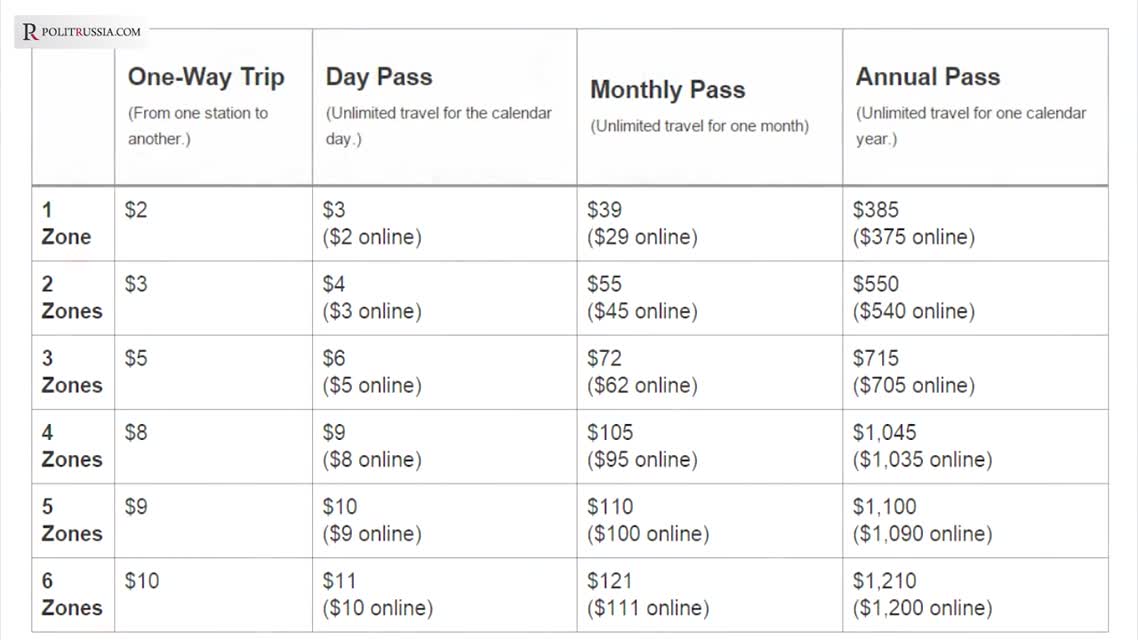Viewport: 1138px width, 640px height.
Task: Select the 2 Zones row label
Action: pos(72,298)
